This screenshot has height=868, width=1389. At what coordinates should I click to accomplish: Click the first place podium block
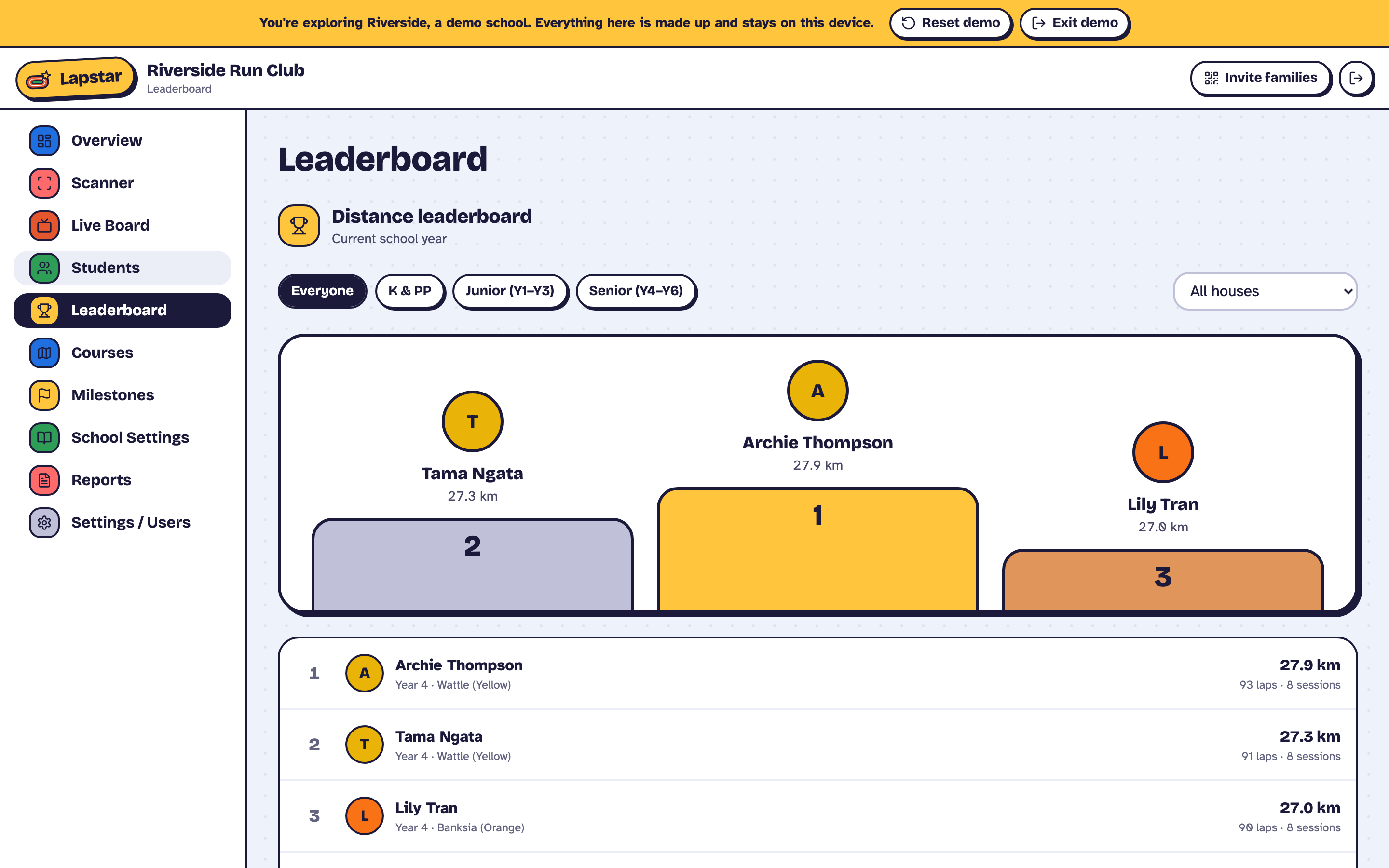(817, 549)
